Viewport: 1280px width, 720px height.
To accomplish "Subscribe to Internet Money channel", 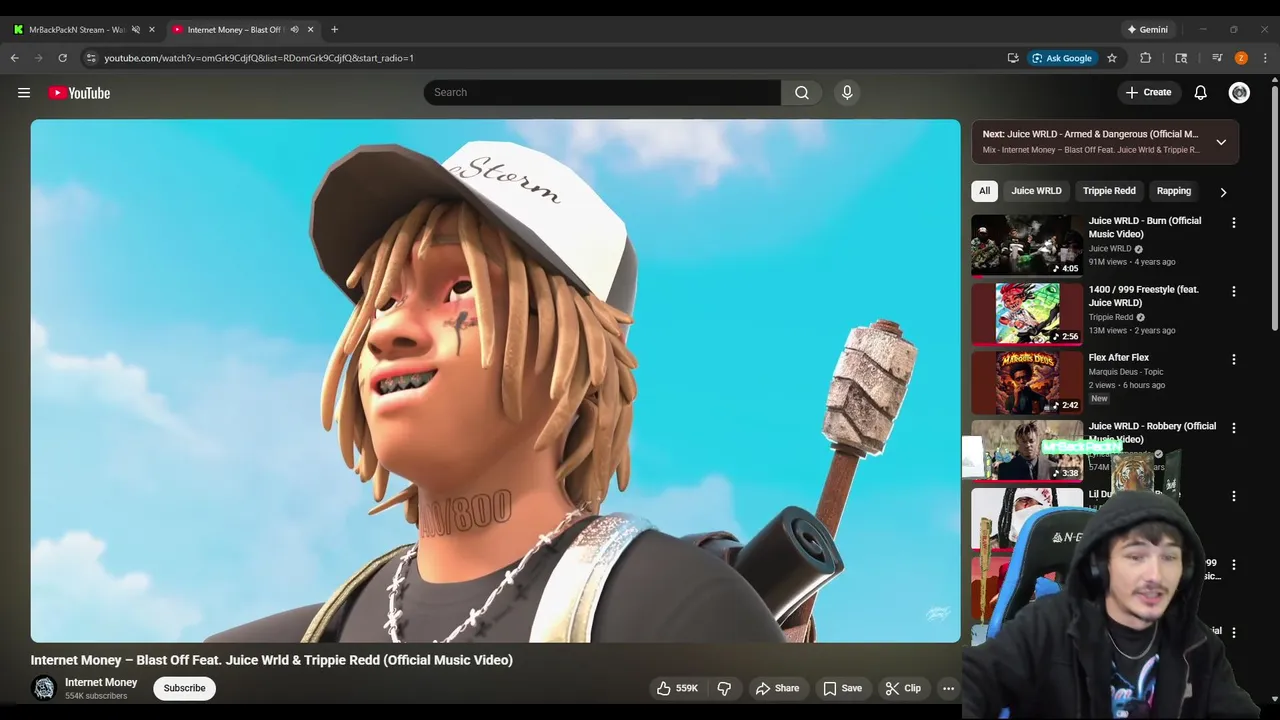I will pyautogui.click(x=184, y=688).
